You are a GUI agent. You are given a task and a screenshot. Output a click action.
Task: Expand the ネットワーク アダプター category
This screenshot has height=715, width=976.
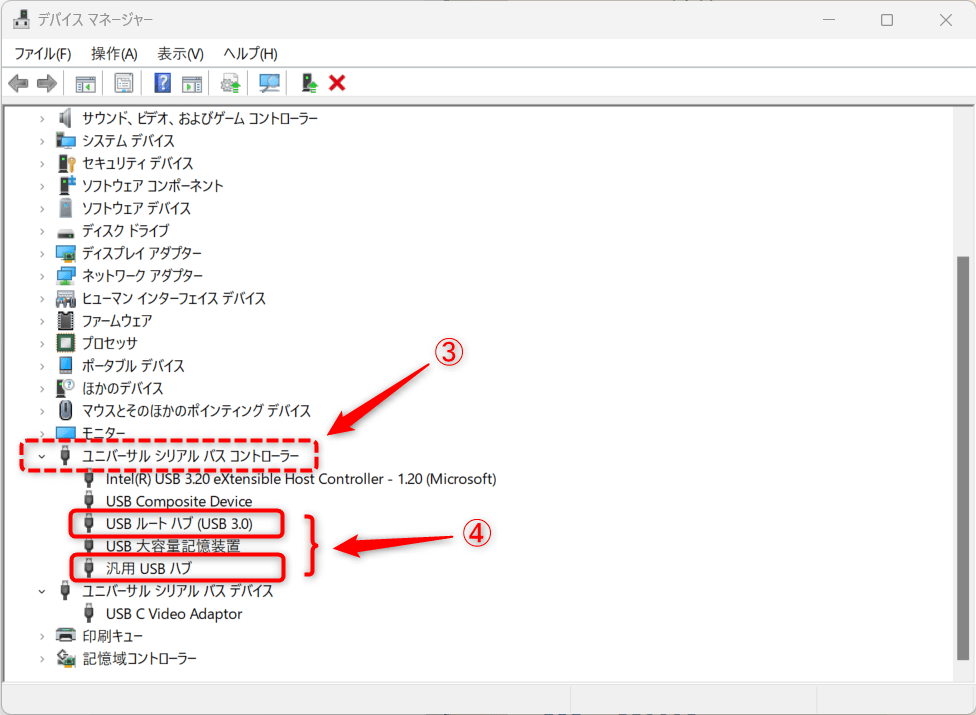coord(42,276)
